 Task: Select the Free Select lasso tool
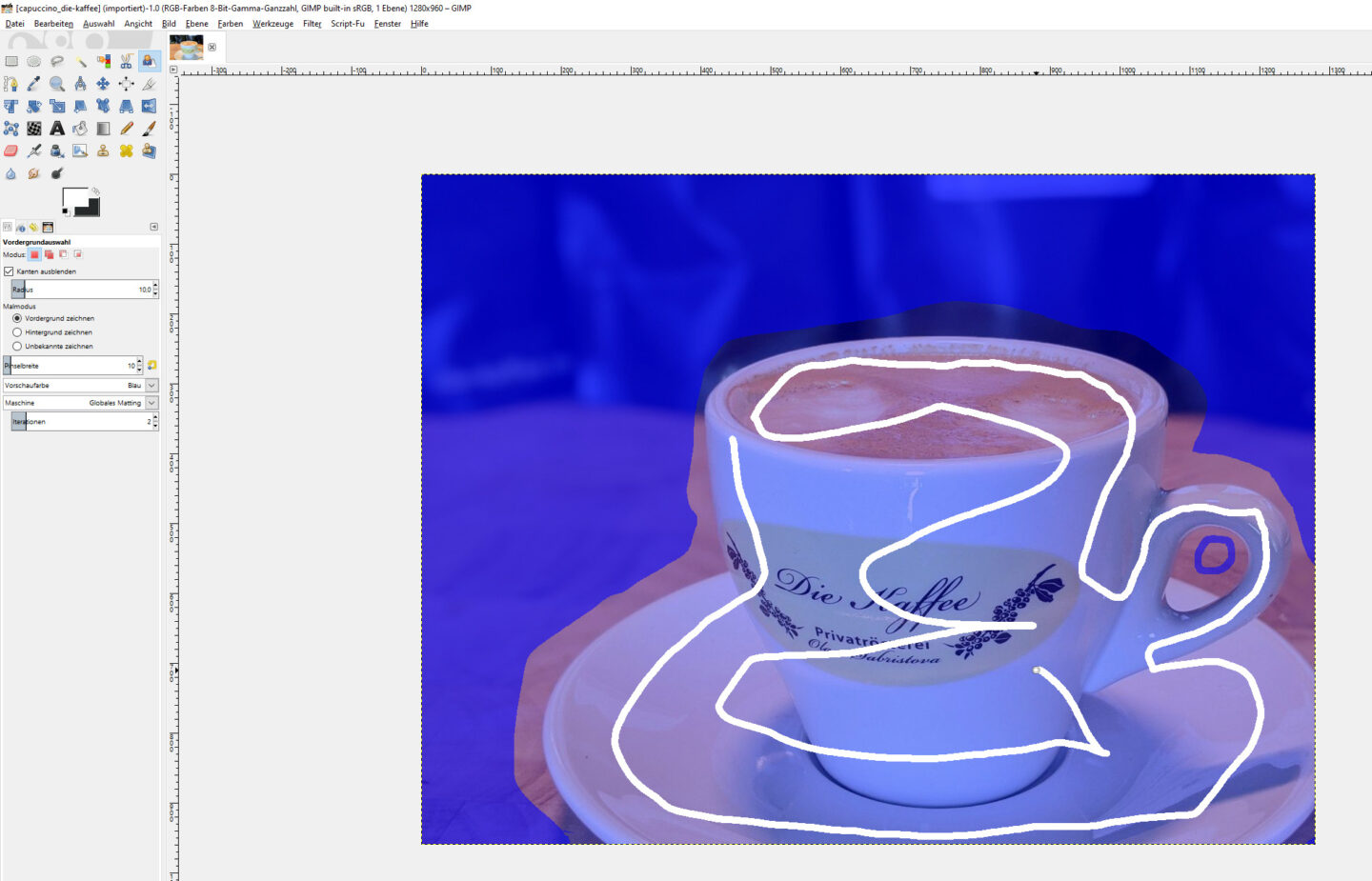coord(57,61)
